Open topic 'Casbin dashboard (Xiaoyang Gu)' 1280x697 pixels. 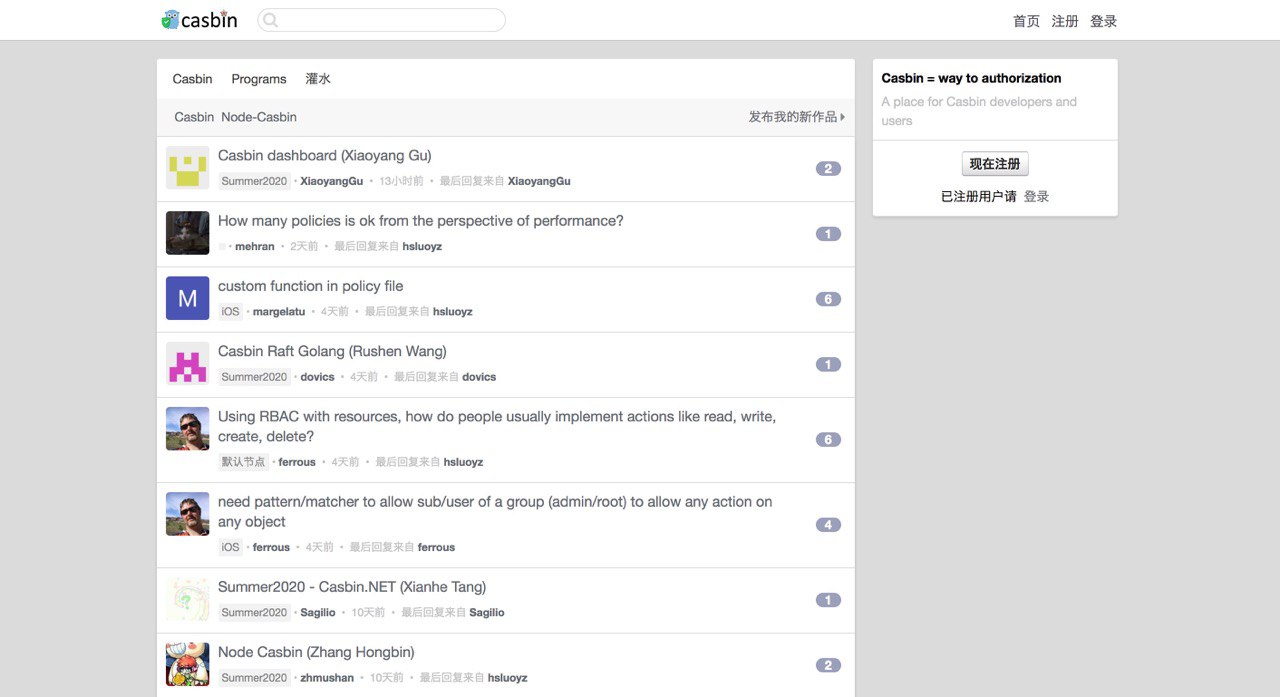tap(325, 156)
